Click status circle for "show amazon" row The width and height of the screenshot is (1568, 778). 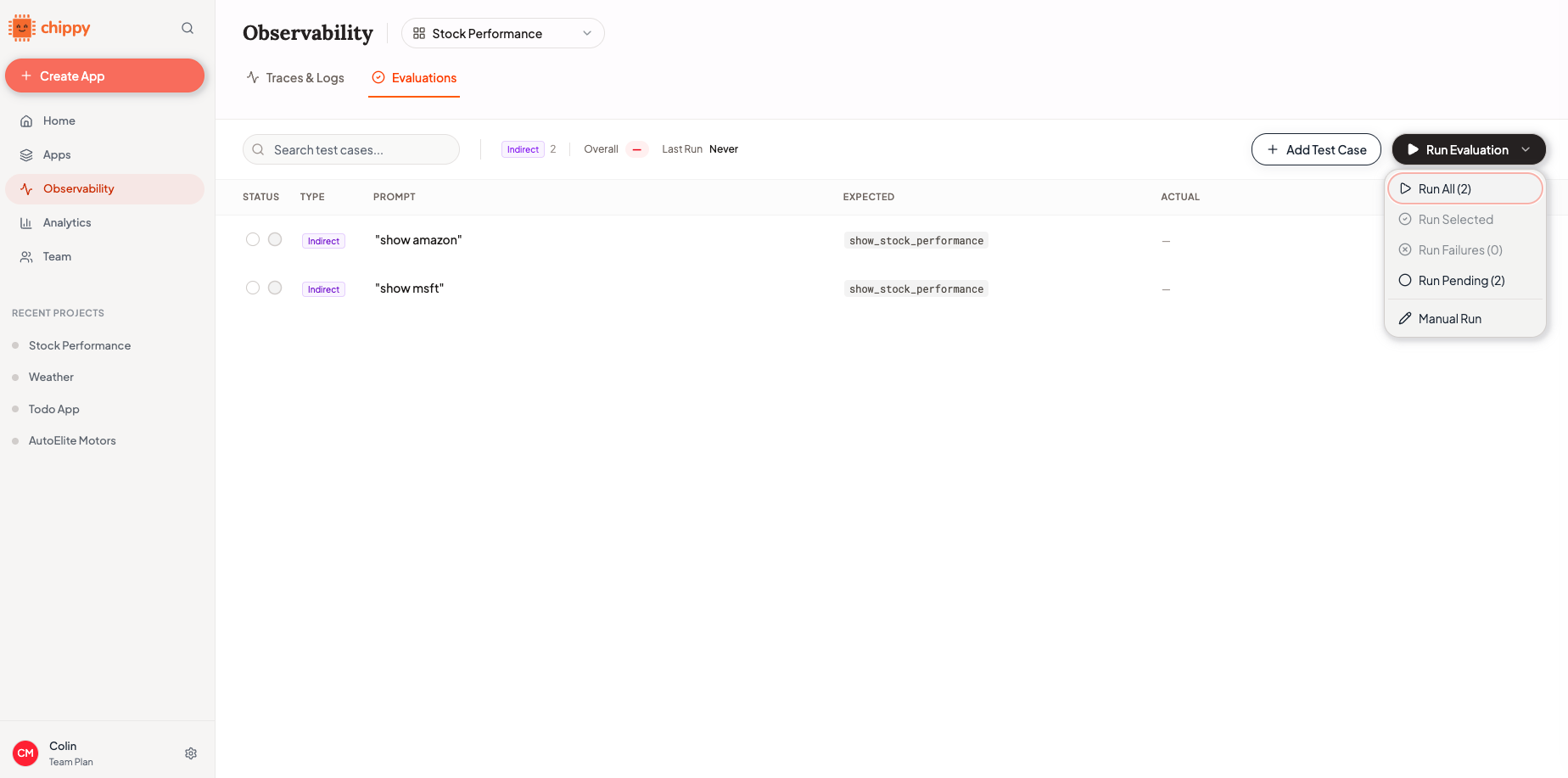(x=275, y=239)
